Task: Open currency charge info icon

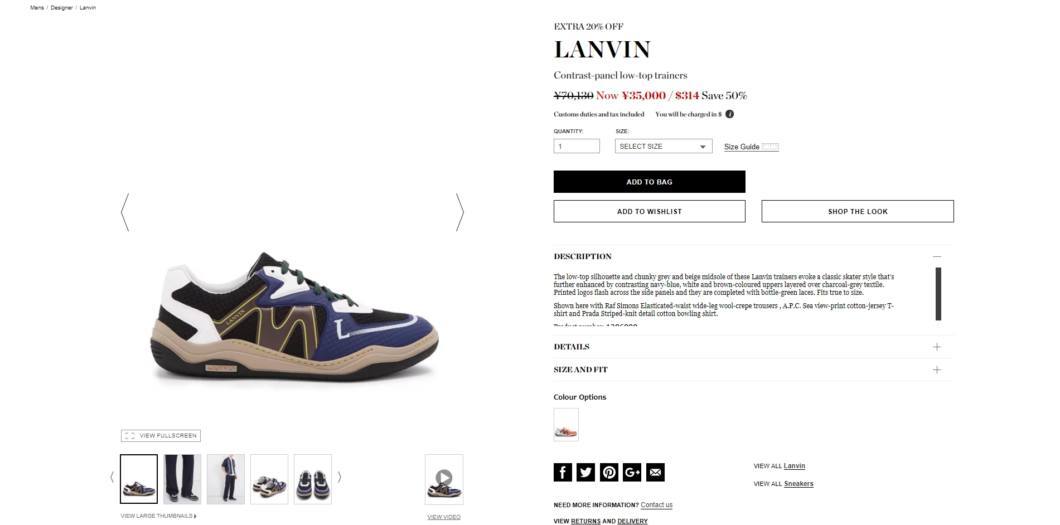Action: point(729,114)
